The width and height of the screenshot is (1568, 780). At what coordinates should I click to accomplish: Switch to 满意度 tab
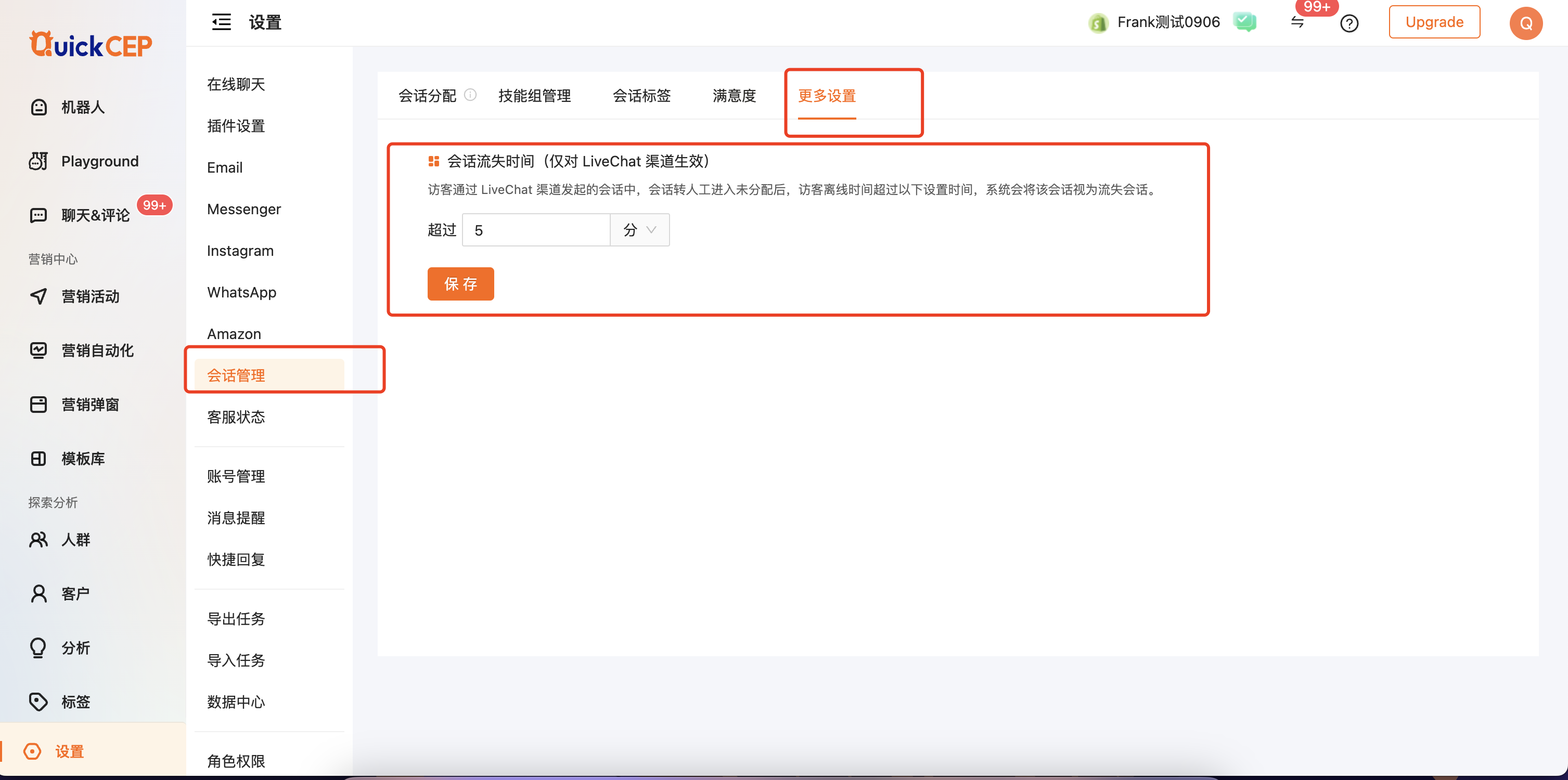(734, 96)
